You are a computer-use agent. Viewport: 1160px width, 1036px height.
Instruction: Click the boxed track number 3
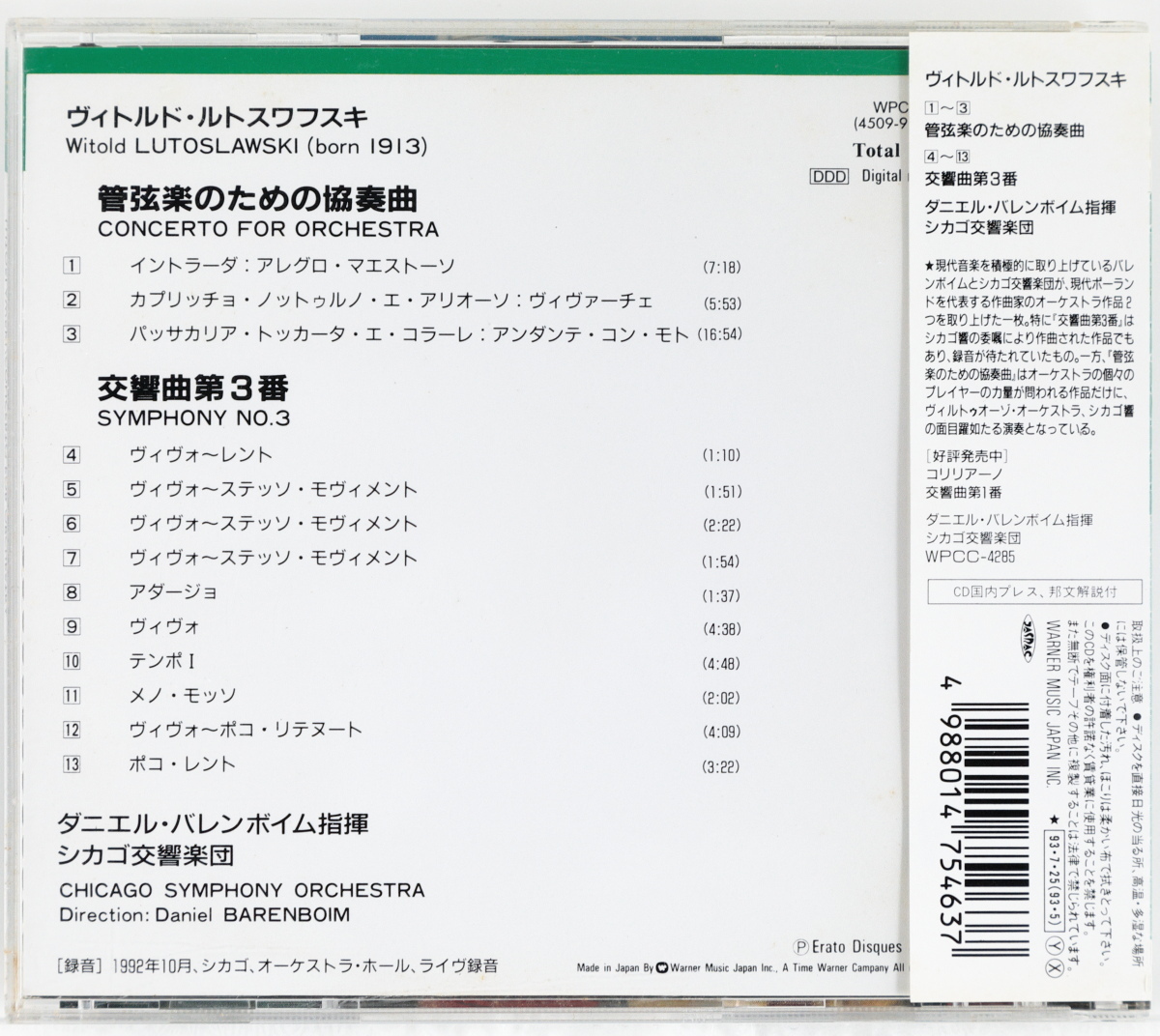coord(72,334)
